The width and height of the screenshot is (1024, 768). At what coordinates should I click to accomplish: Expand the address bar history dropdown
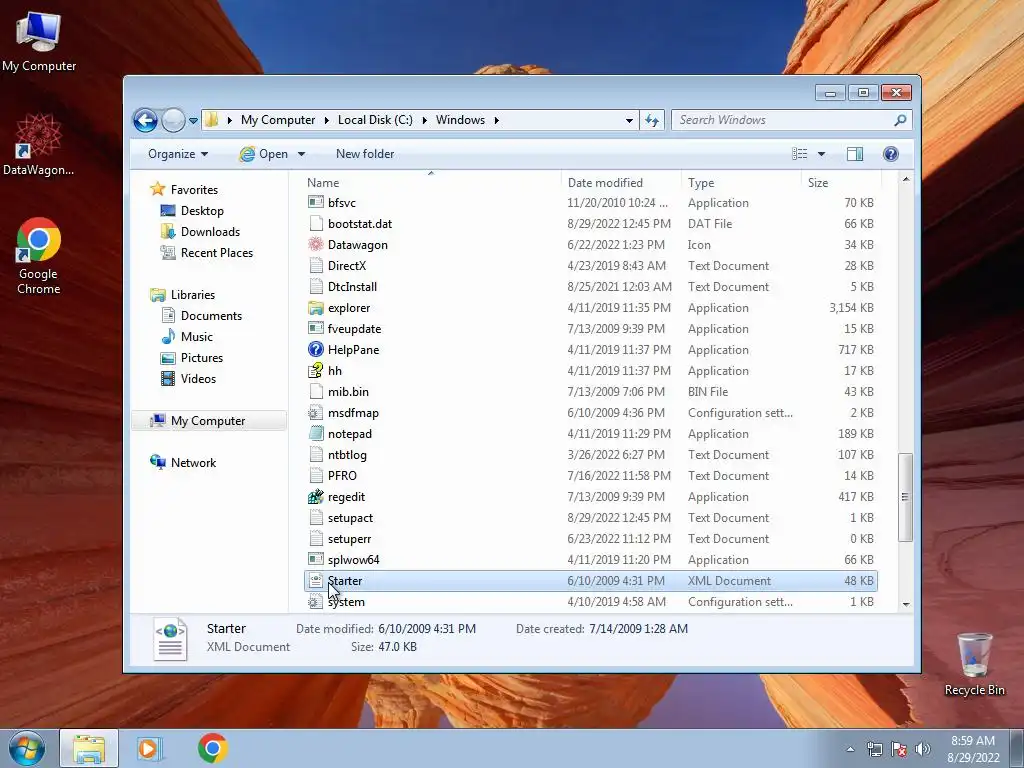629,120
